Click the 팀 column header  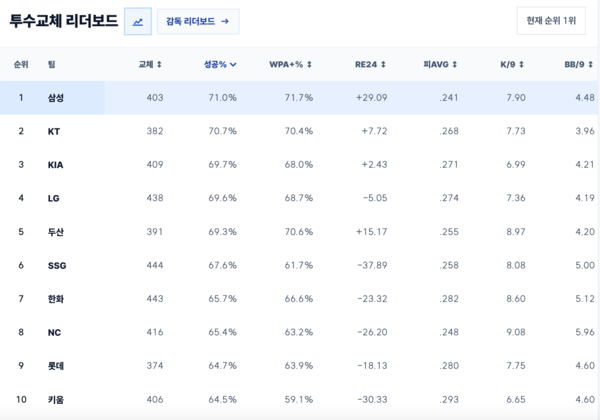(x=52, y=64)
